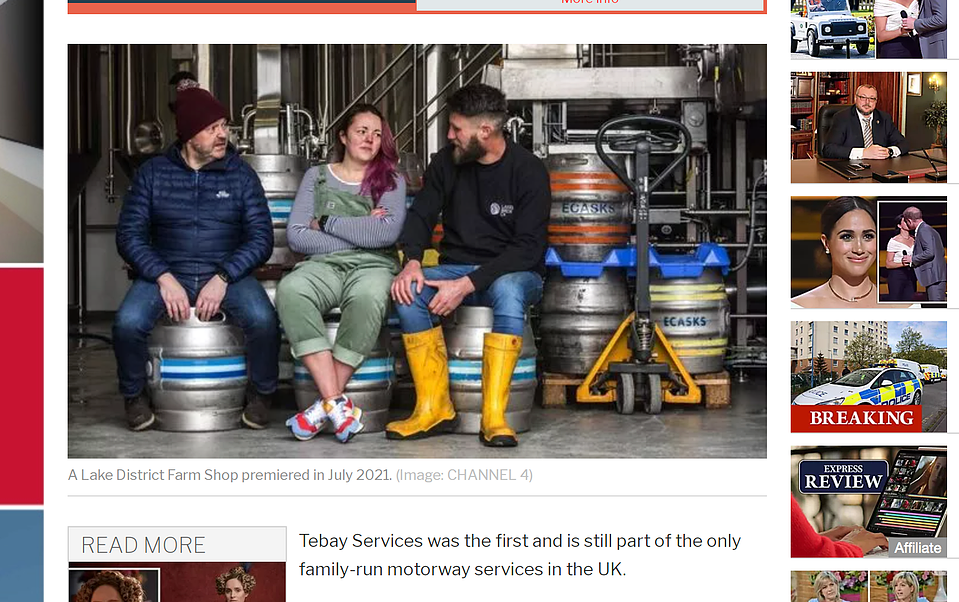Image resolution: width=959 pixels, height=602 pixels.
Task: Open the white Land Rover sidebar thumbnail
Action: (832, 29)
